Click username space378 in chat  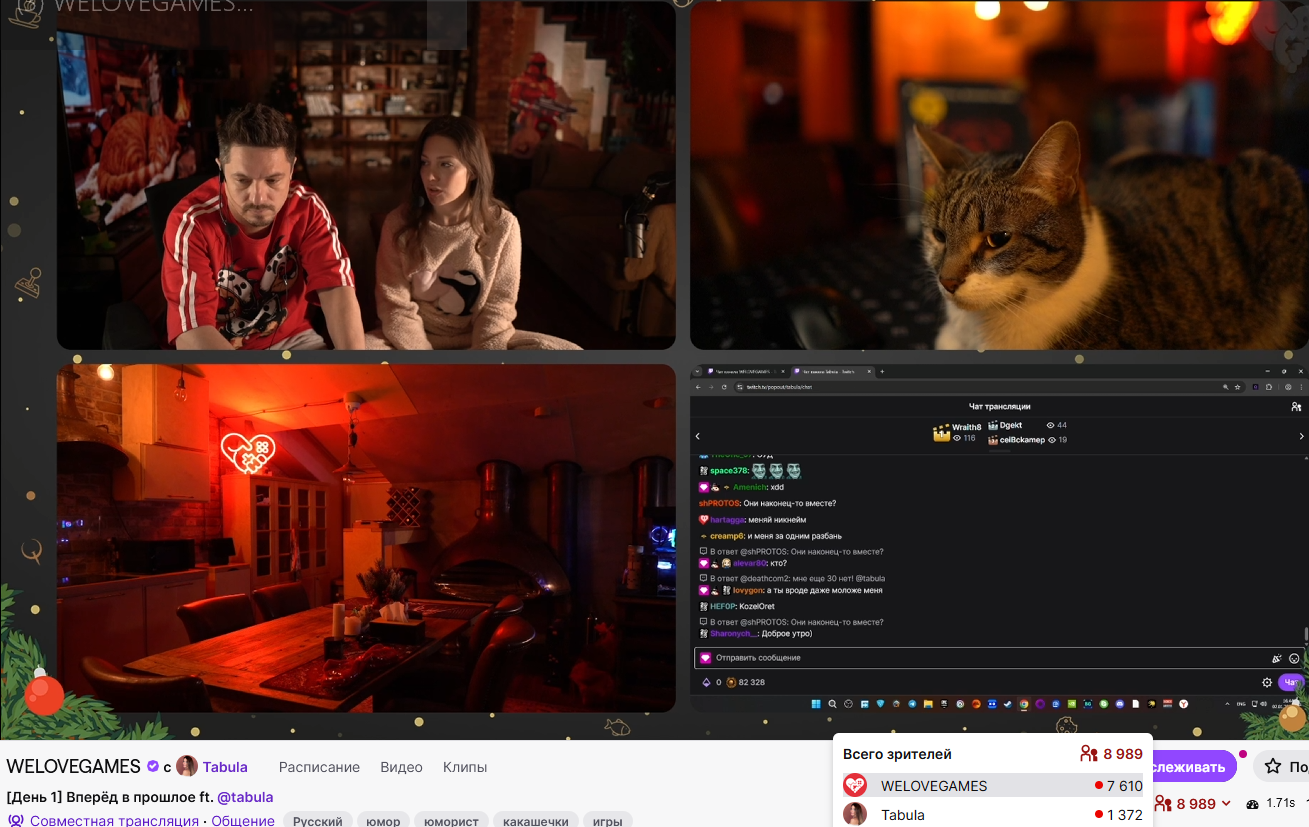tap(727, 471)
